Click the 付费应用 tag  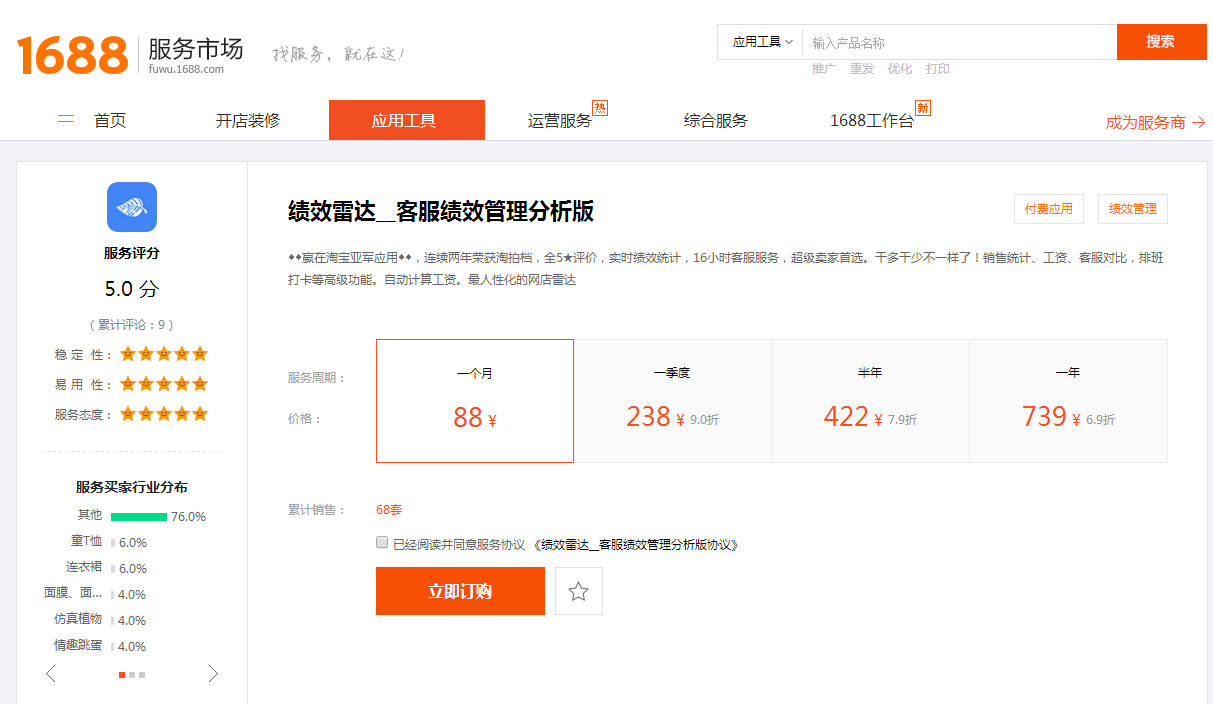tap(1049, 209)
